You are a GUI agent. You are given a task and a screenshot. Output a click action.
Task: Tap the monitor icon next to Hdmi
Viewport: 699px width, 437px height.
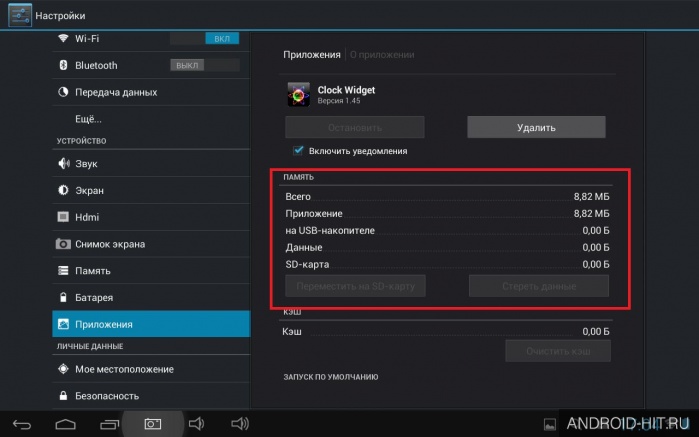pyautogui.click(x=63, y=217)
